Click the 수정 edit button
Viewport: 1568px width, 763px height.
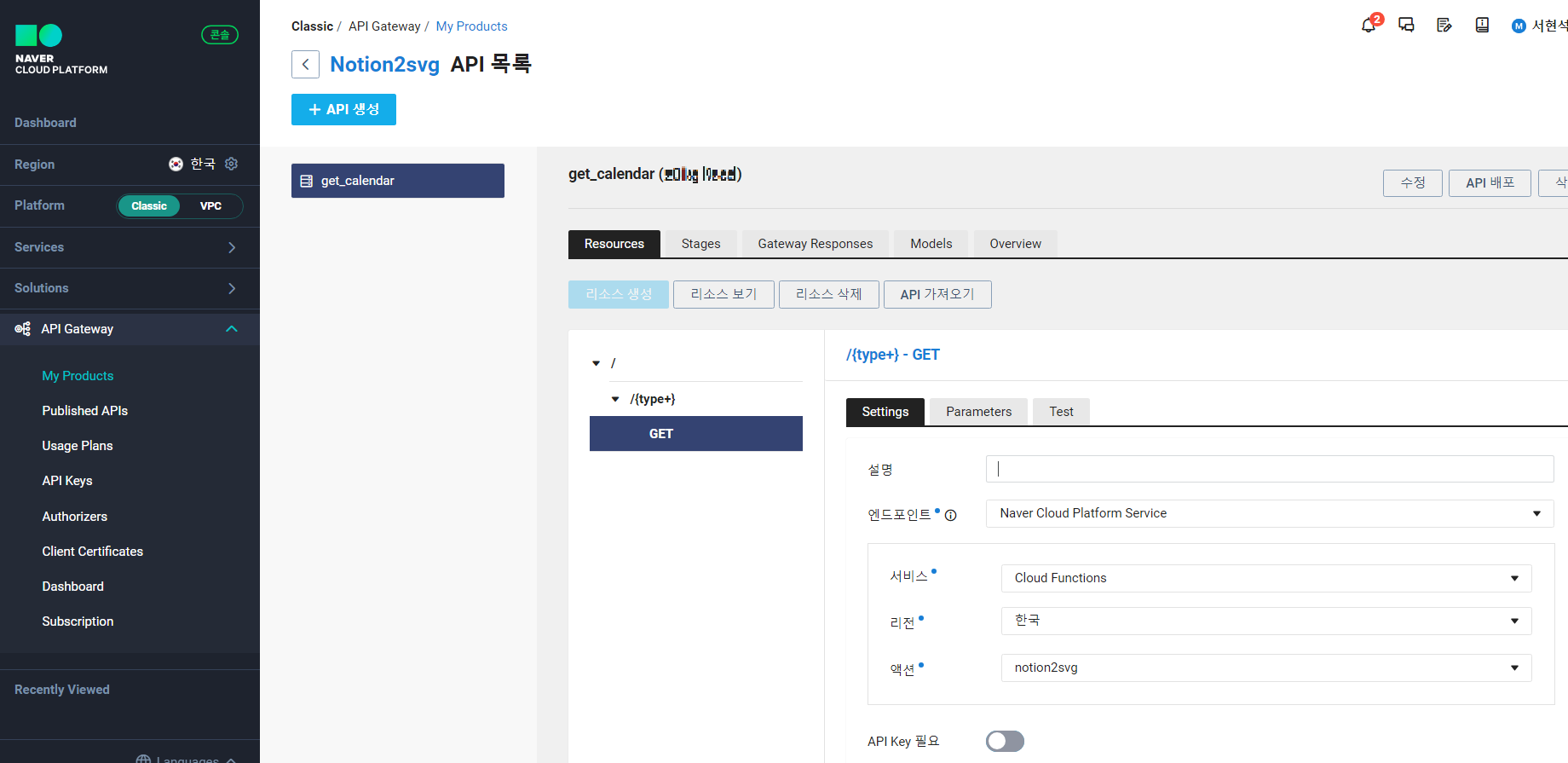(1413, 182)
